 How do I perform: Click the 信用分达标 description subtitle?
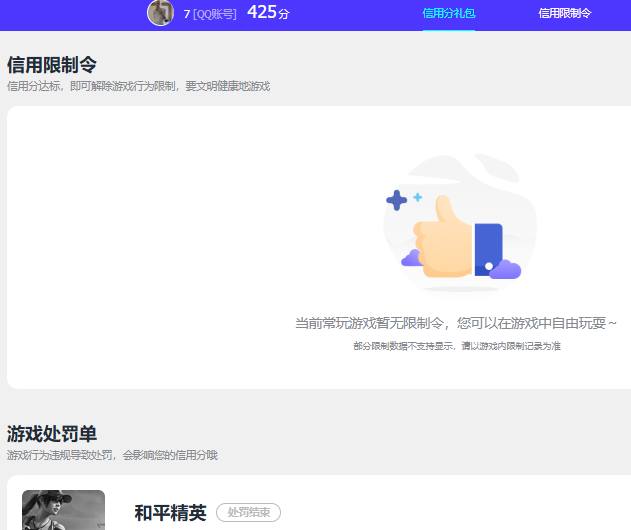(138, 86)
